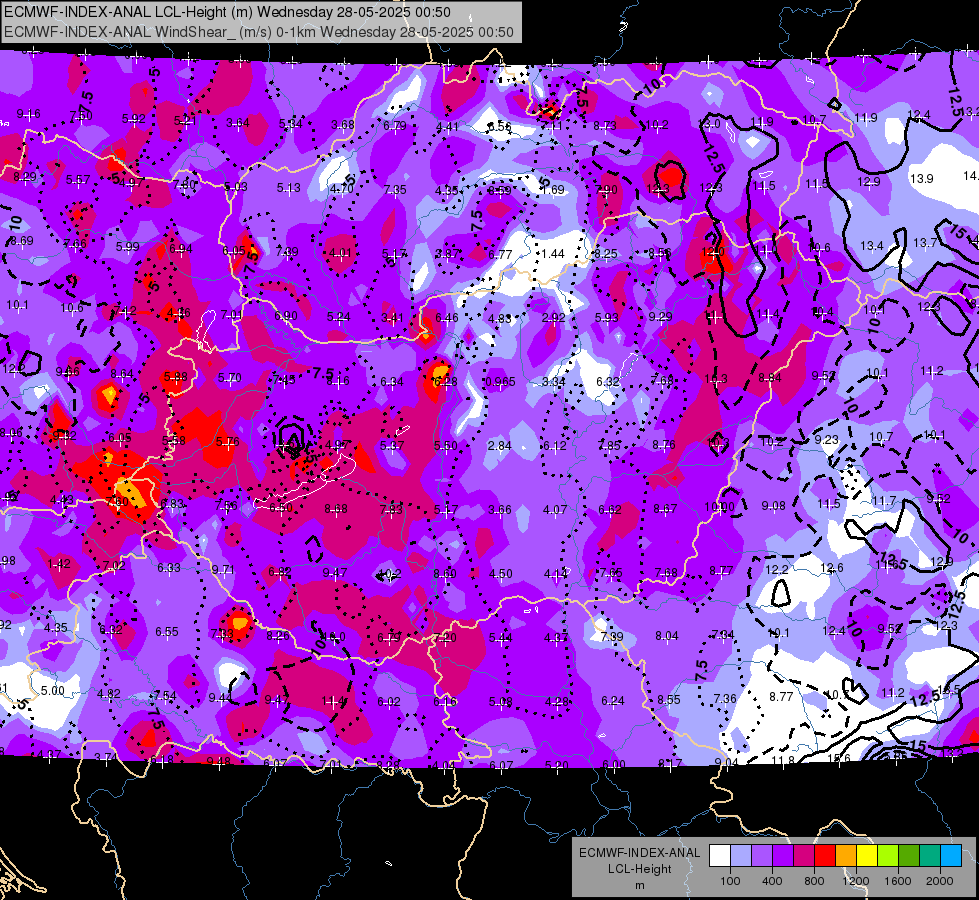Click the legend tick label 400
The width and height of the screenshot is (979, 900).
(x=772, y=881)
